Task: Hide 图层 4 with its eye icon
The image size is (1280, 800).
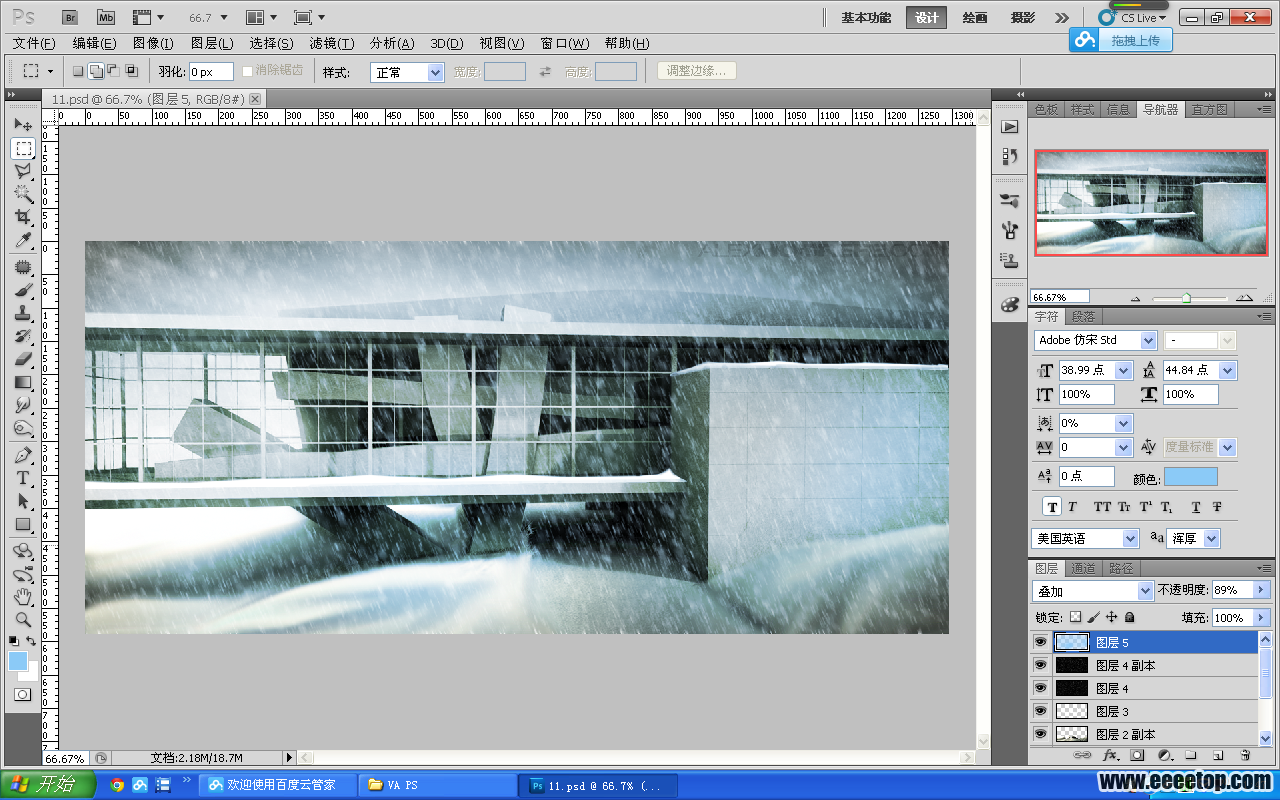Action: [1040, 688]
